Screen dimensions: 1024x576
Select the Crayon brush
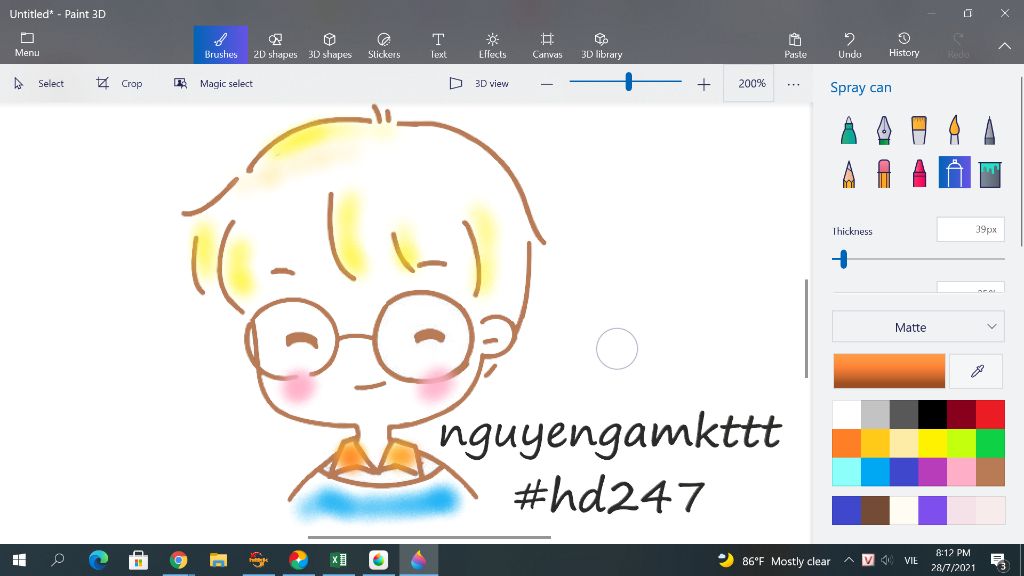(919, 173)
